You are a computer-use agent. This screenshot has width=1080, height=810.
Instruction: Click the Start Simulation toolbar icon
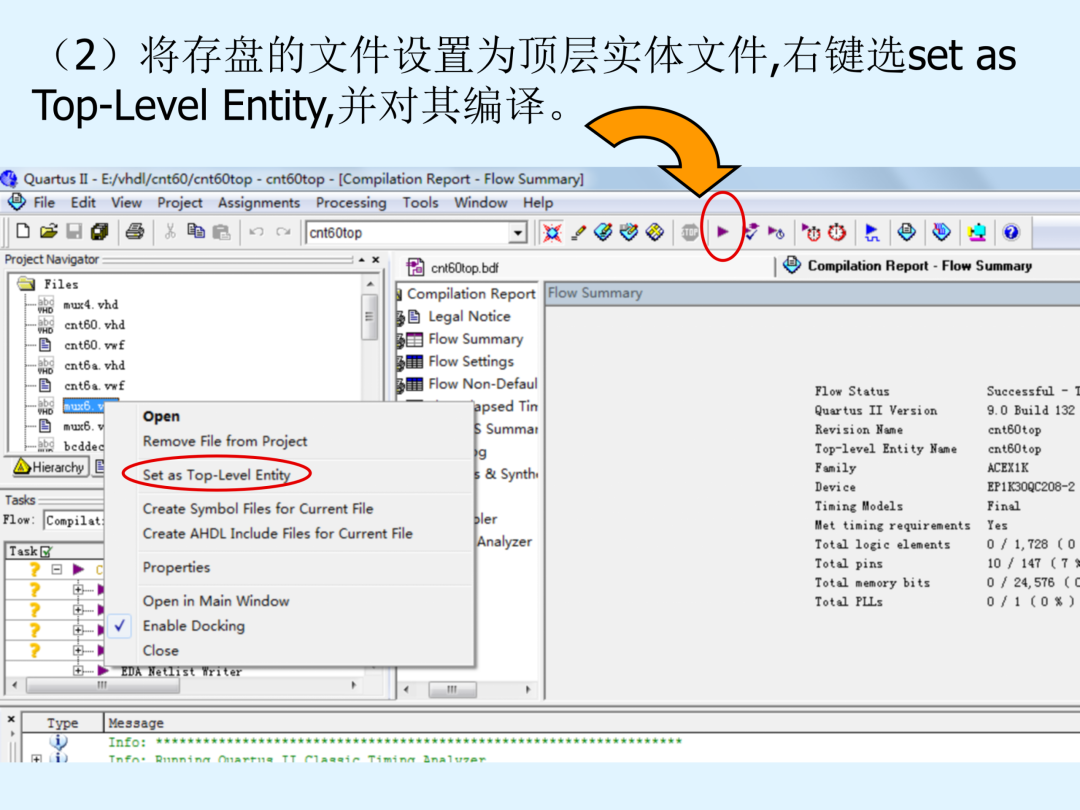pos(872,233)
